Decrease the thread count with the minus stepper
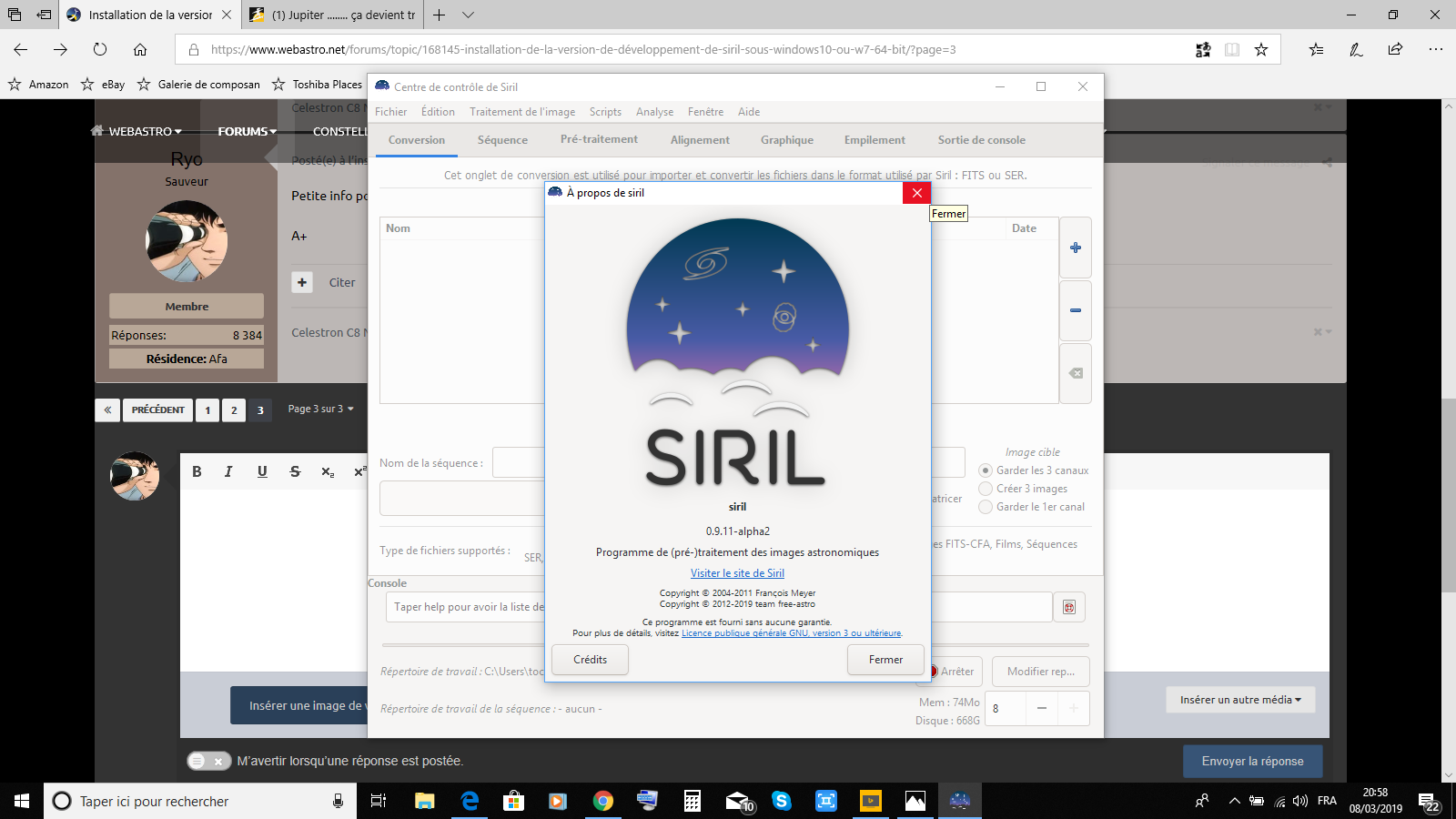This screenshot has width=1456, height=819. (x=1042, y=708)
